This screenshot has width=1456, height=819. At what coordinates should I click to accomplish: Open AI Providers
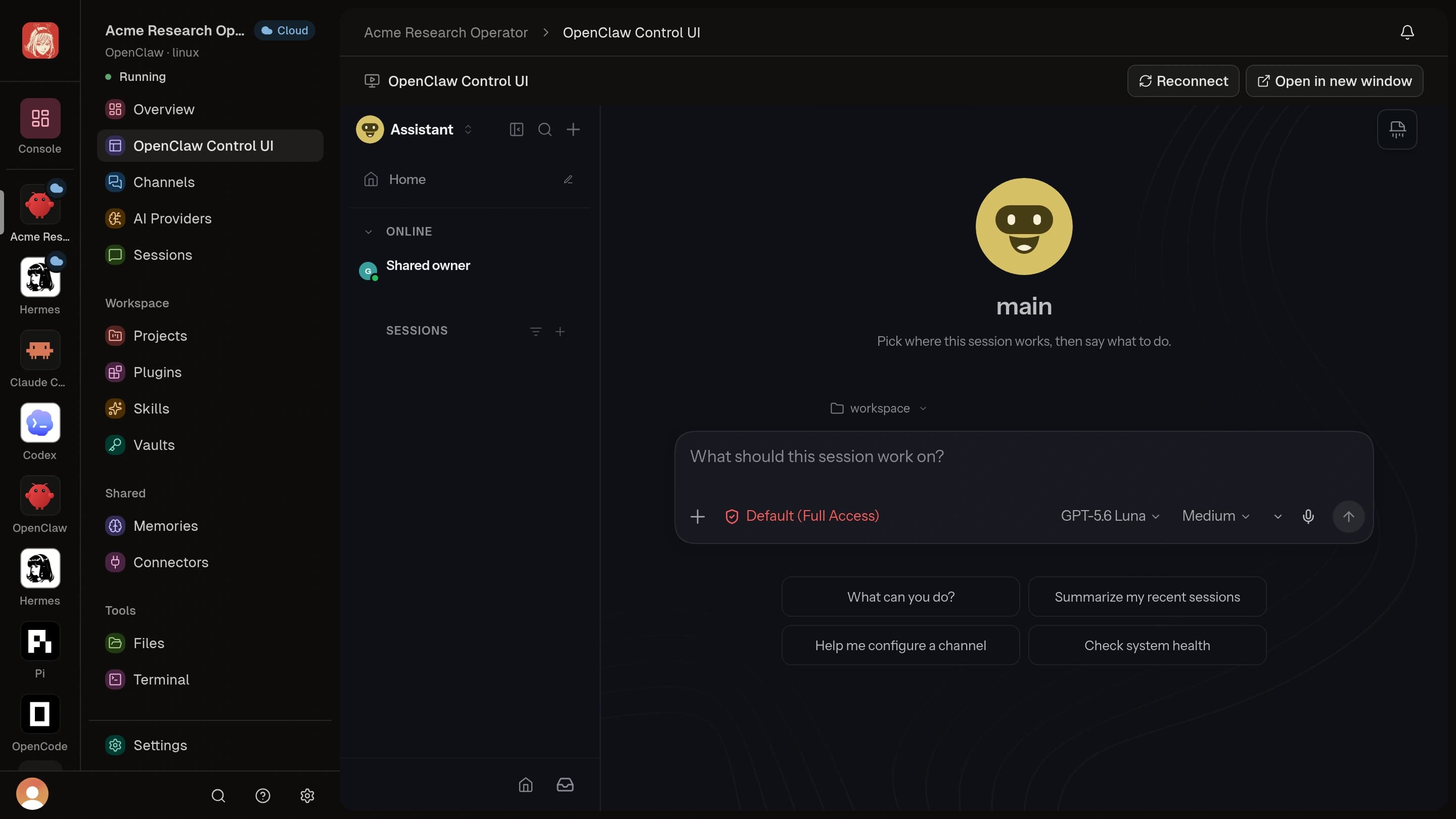(210, 218)
